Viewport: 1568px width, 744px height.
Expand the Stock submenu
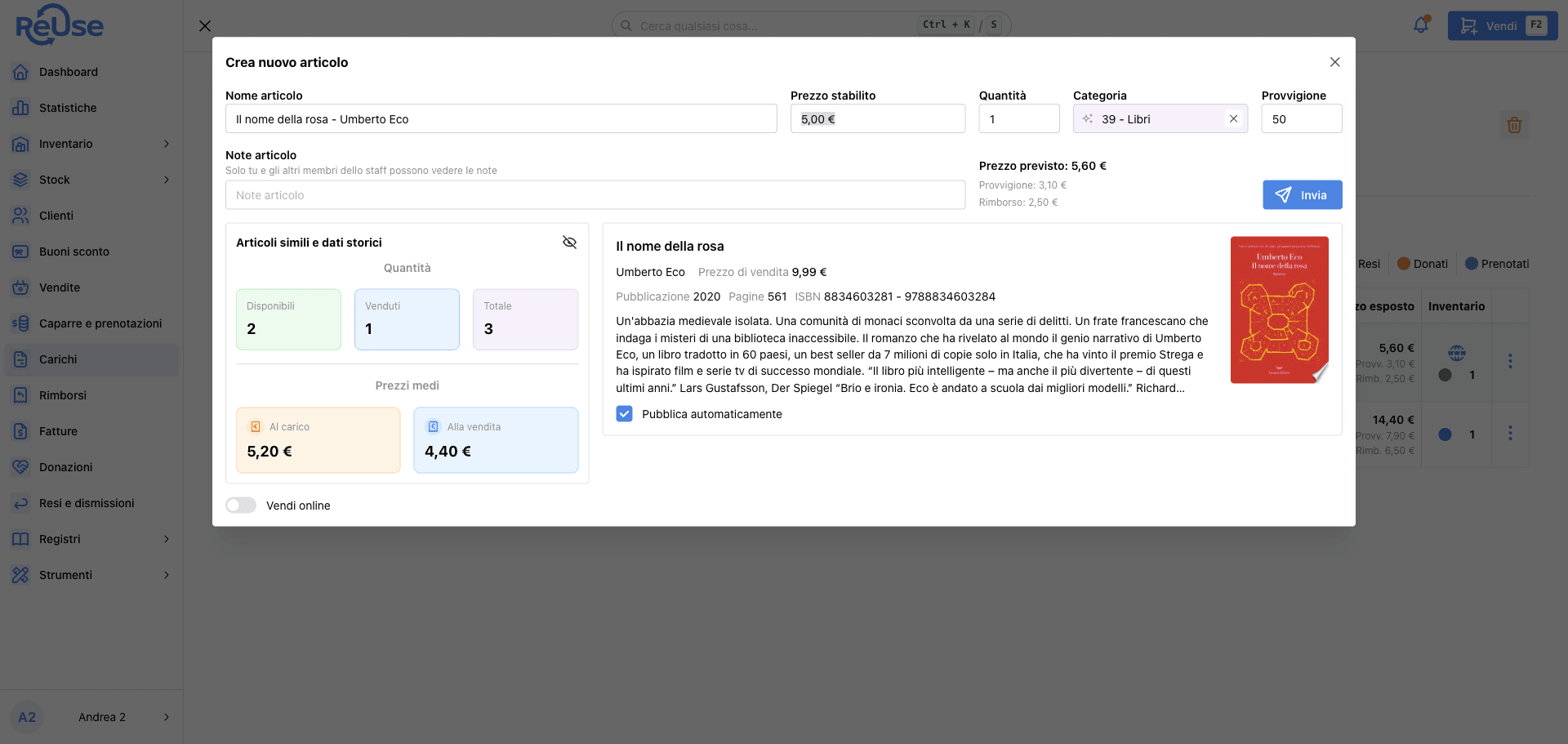167,180
